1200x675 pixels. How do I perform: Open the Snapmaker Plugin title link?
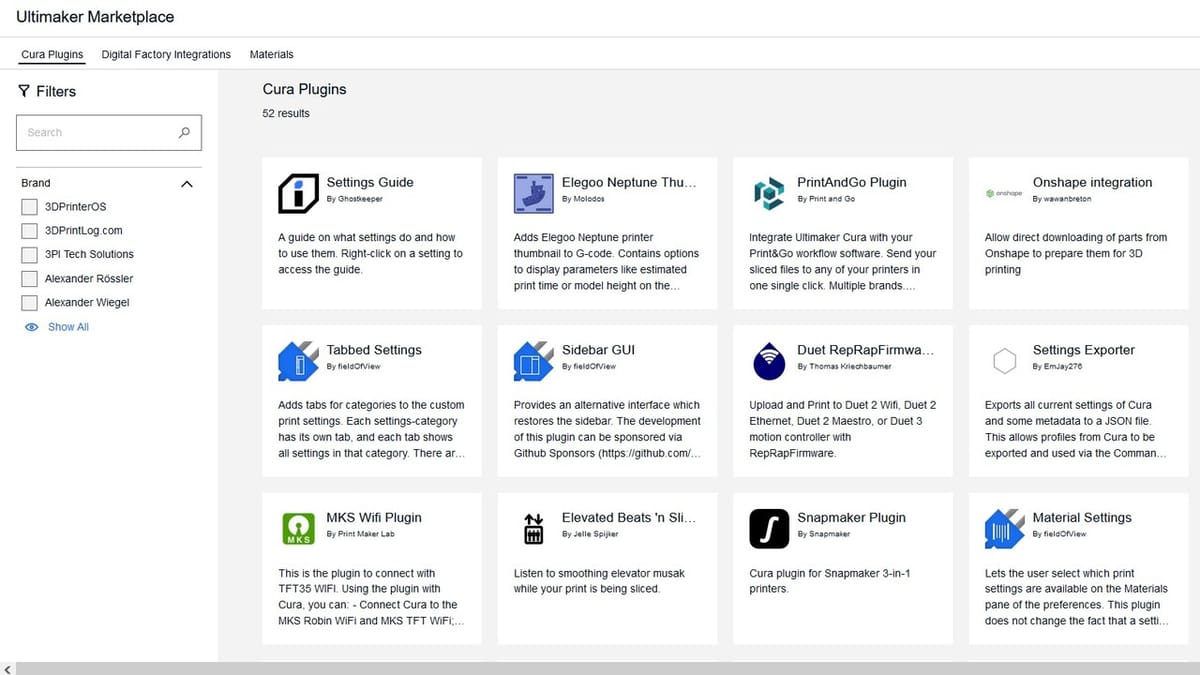click(x=852, y=517)
